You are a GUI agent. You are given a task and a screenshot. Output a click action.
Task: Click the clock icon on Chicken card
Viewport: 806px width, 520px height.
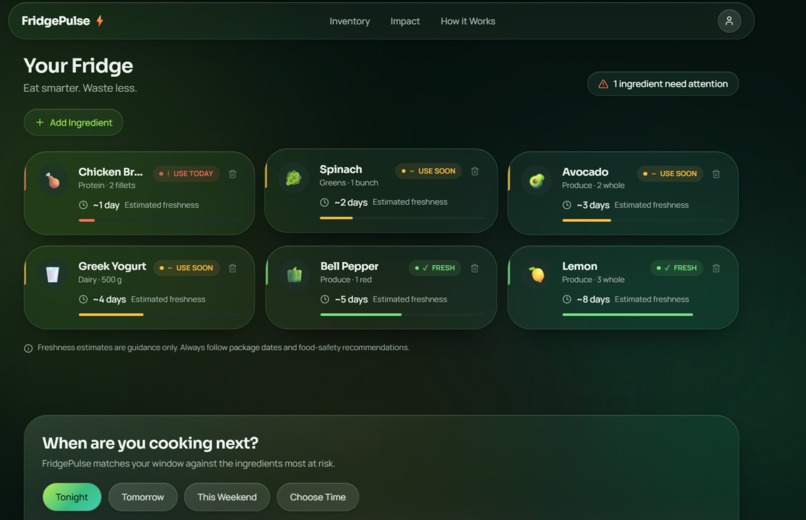(83, 205)
